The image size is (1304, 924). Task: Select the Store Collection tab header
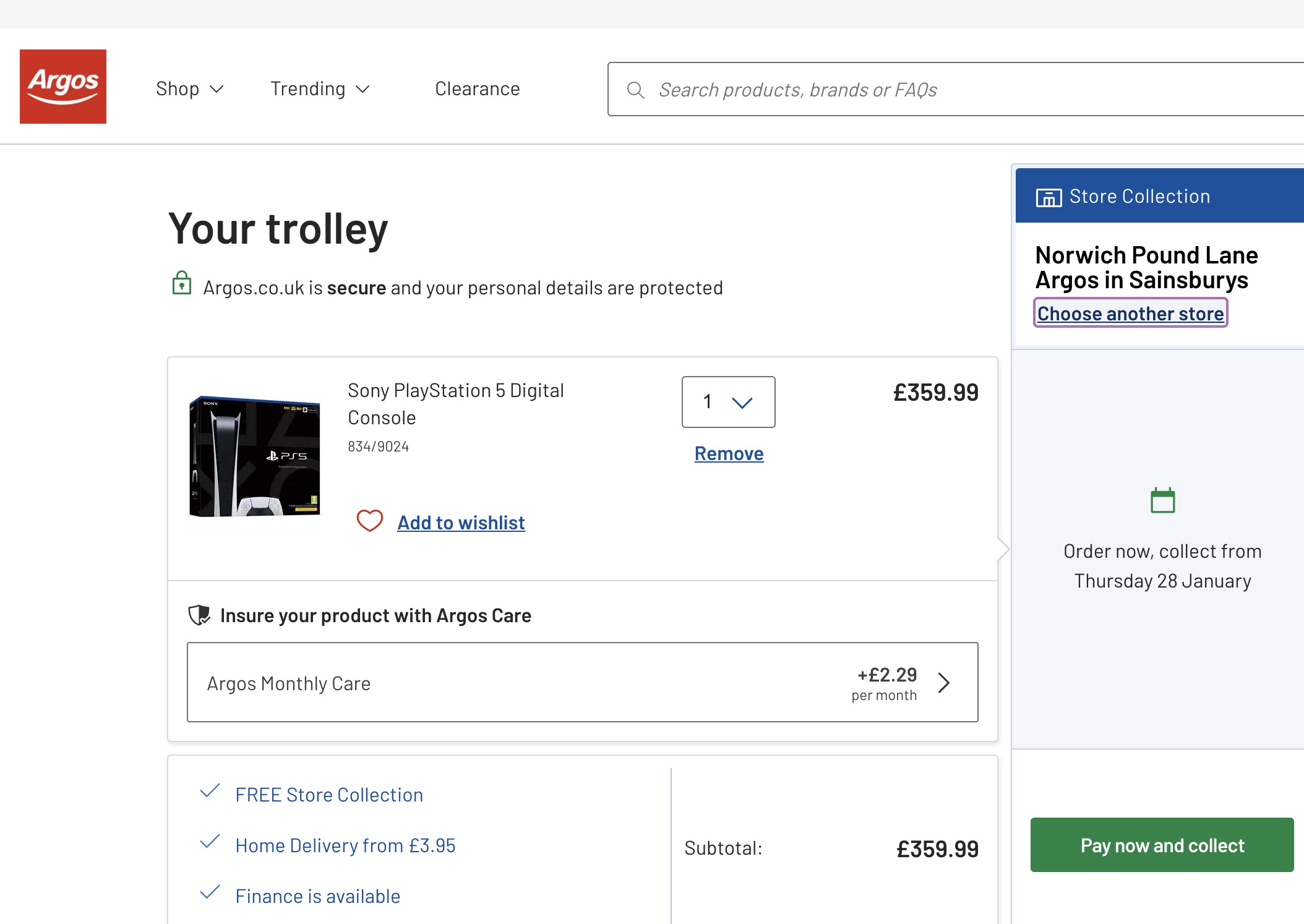(1159, 195)
